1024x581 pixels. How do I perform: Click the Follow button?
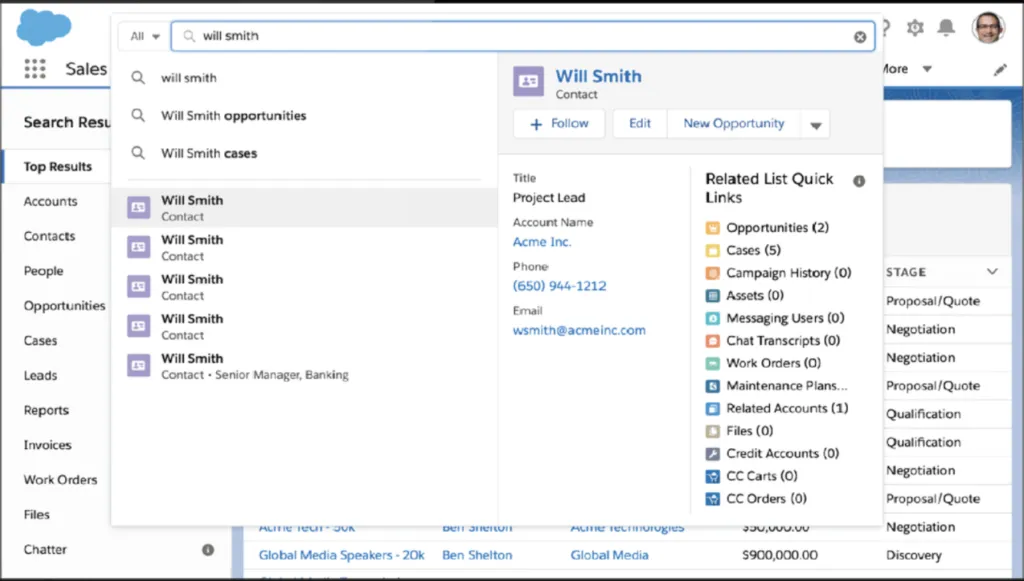pos(559,124)
